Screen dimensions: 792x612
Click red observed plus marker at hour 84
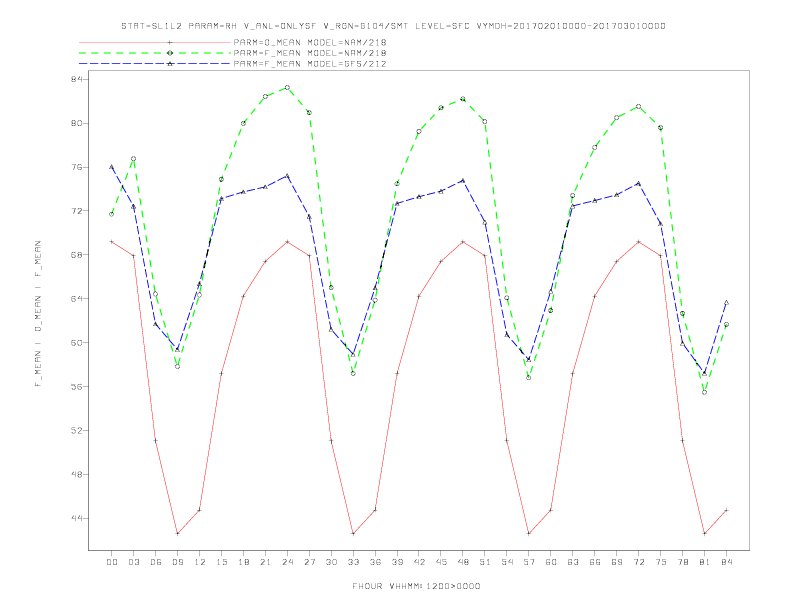click(726, 511)
